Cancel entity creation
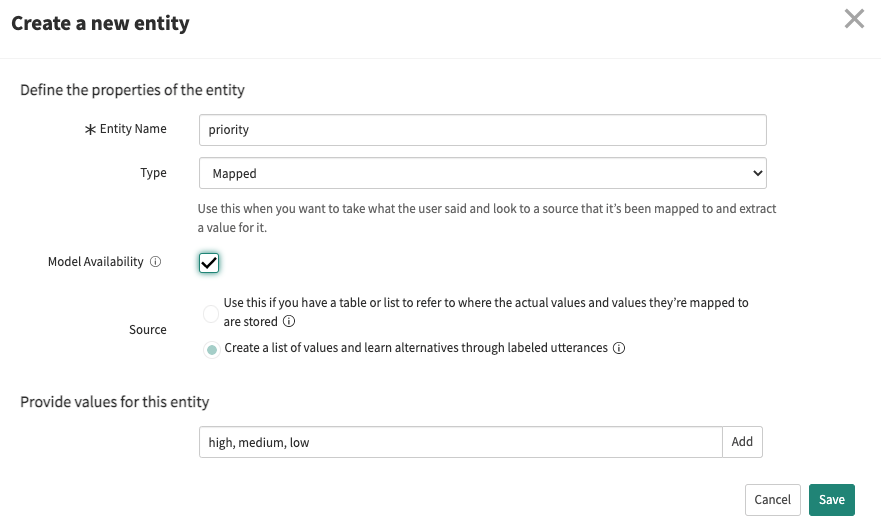Screen dimensions: 881x531 coord(773,500)
